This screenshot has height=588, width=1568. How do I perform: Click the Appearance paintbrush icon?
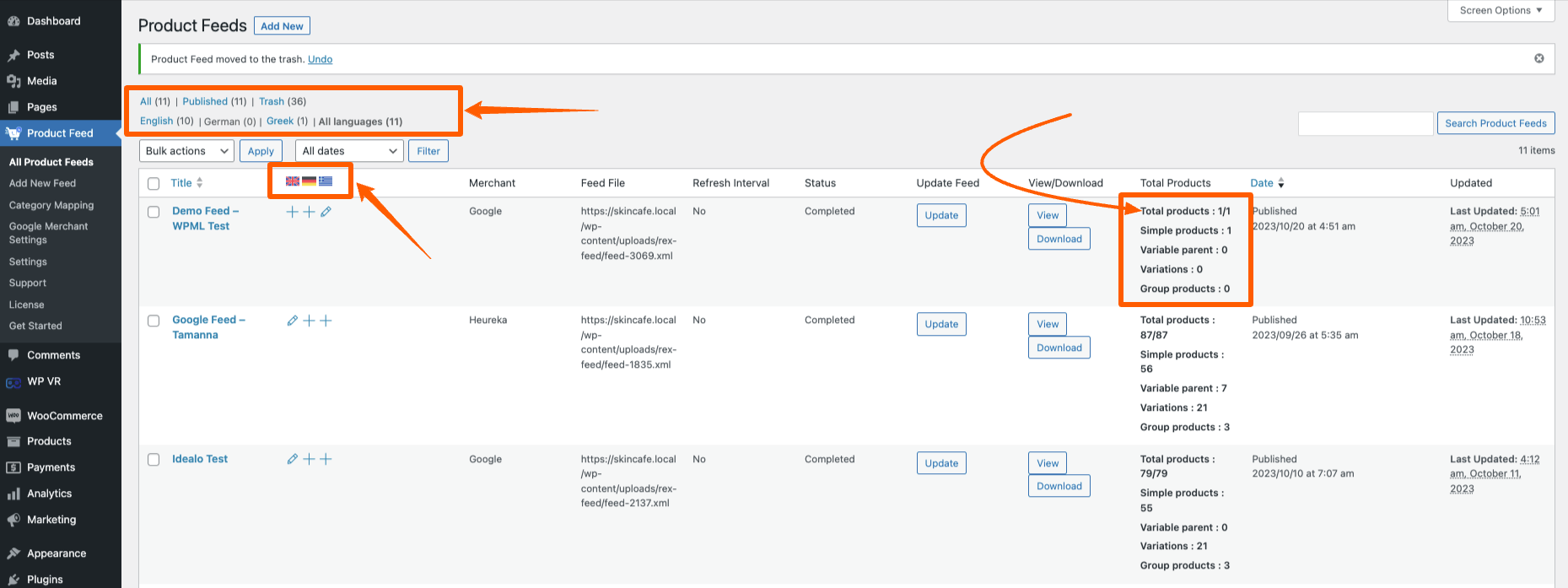[13, 553]
